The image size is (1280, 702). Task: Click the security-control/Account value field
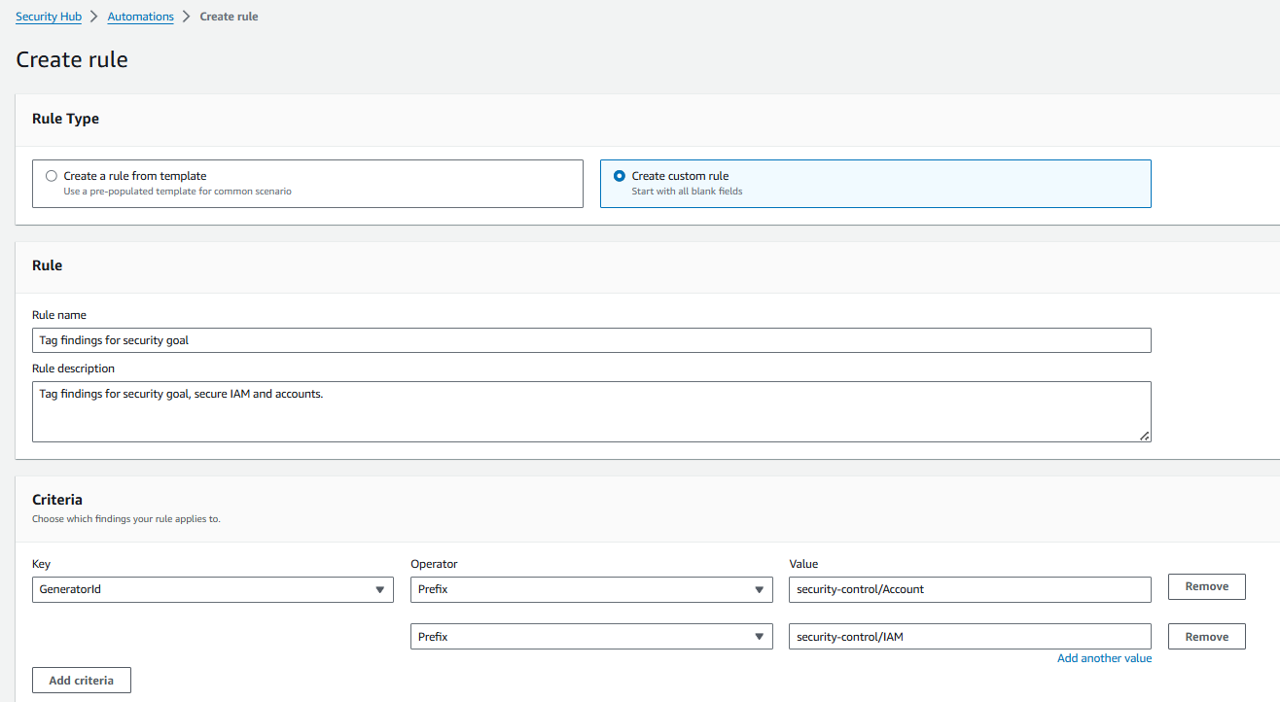tap(969, 590)
